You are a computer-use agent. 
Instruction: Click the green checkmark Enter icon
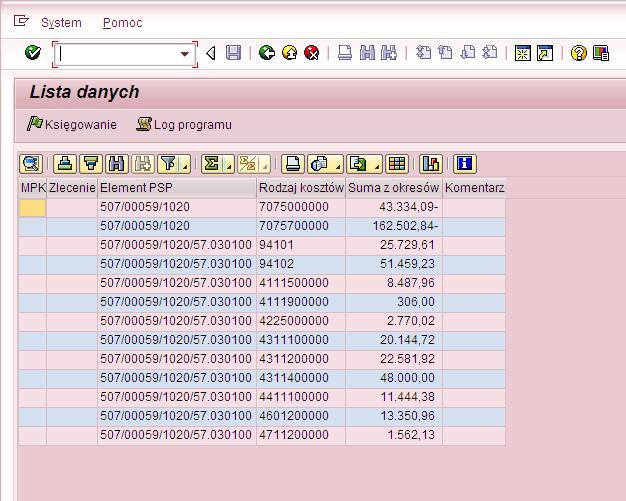point(33,53)
